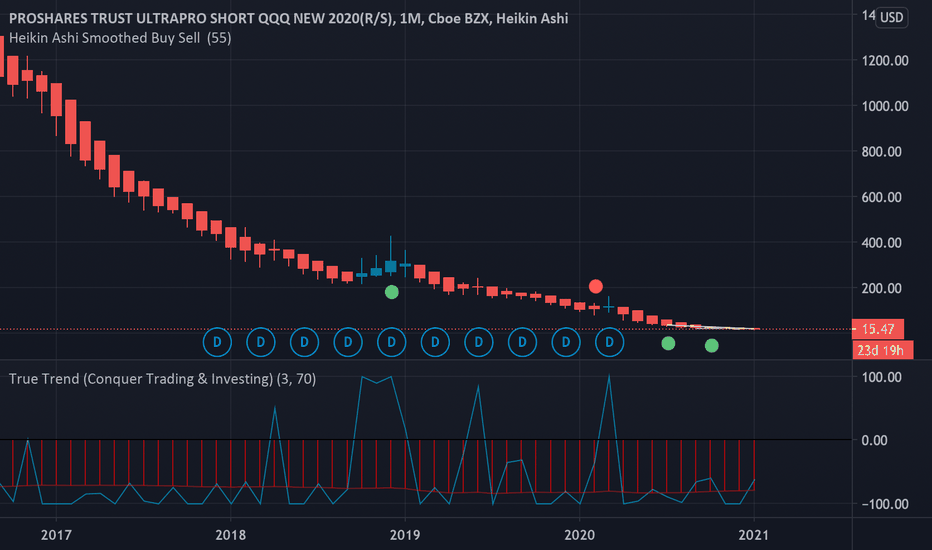Click the 1200.00 price scale label
This screenshot has width=932, height=550.
[x=885, y=61]
